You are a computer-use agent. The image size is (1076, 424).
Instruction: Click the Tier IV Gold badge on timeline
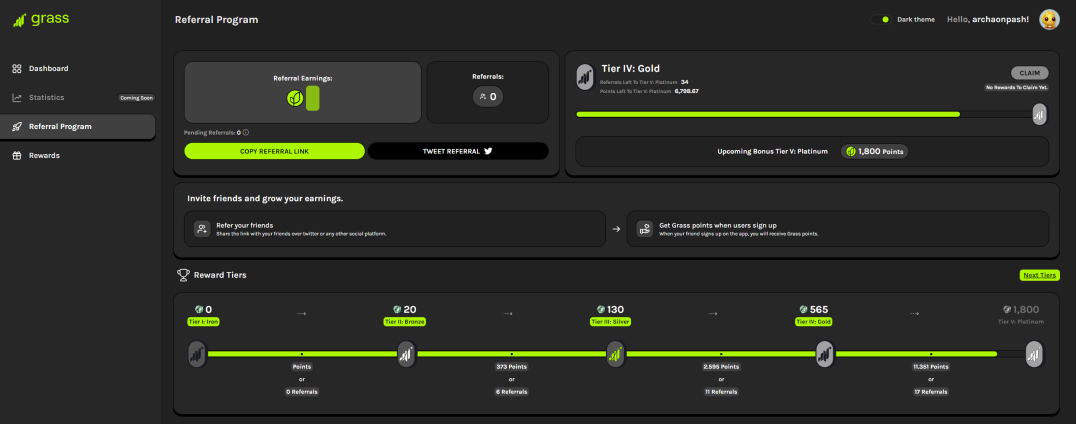point(824,354)
